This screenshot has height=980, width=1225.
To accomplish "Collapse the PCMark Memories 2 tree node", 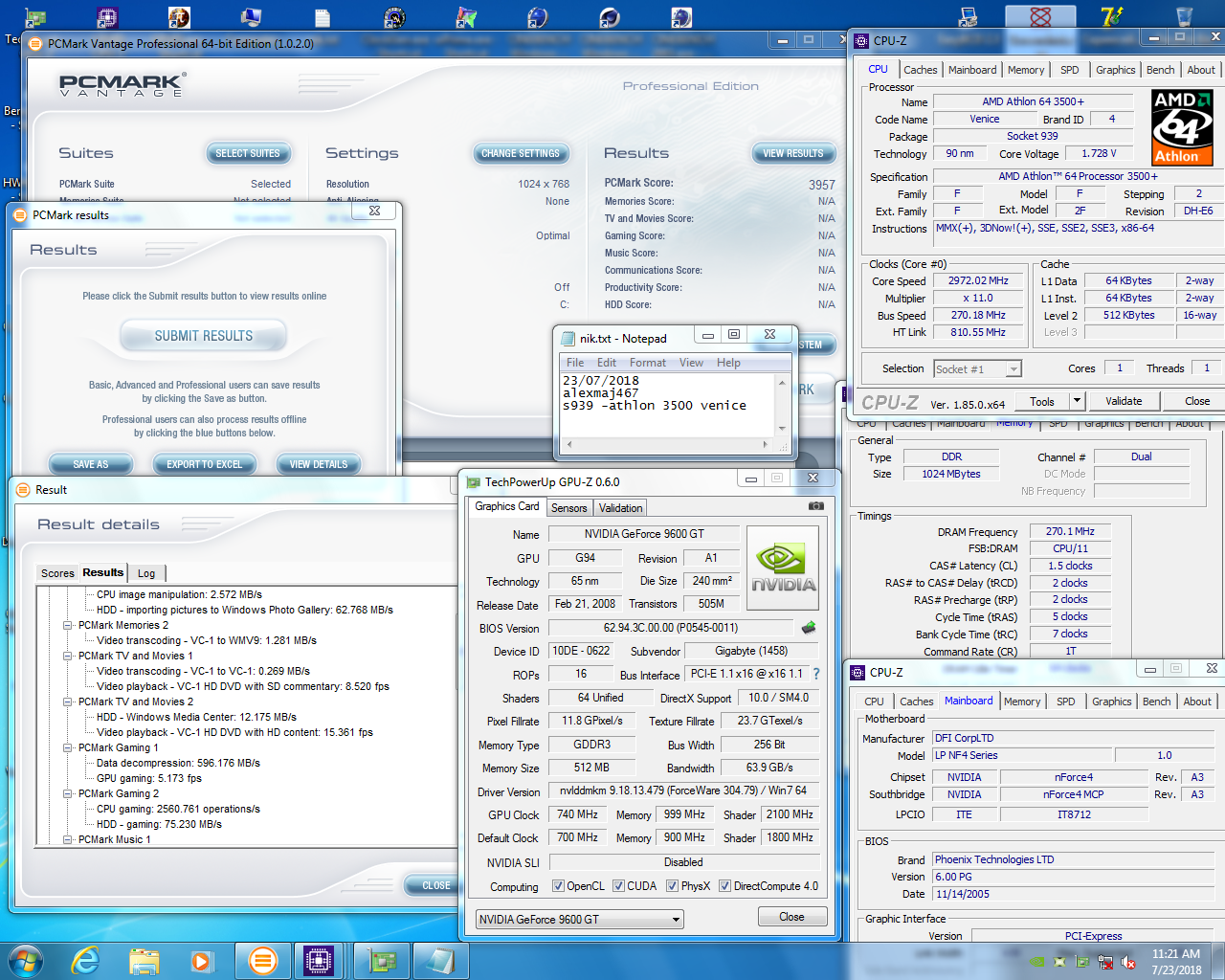I will click(68, 625).
